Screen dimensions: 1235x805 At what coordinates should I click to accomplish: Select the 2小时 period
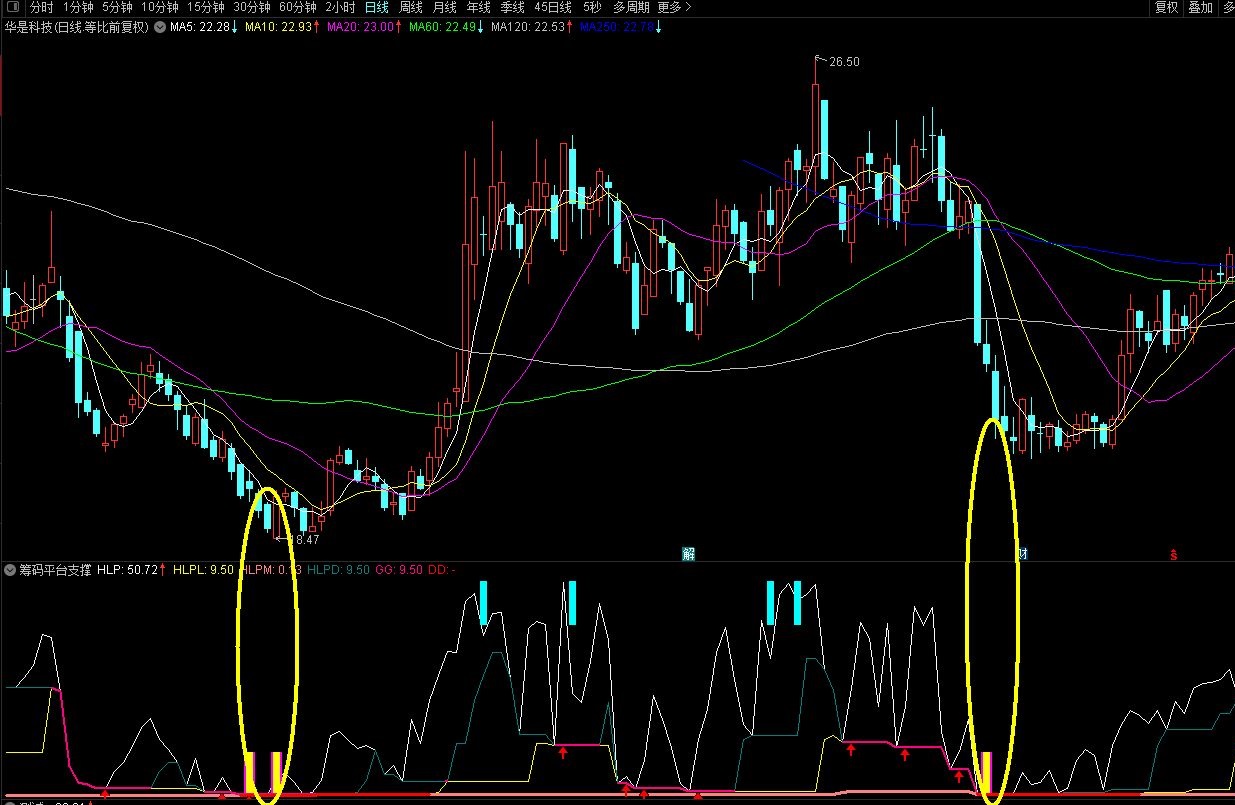click(340, 7)
